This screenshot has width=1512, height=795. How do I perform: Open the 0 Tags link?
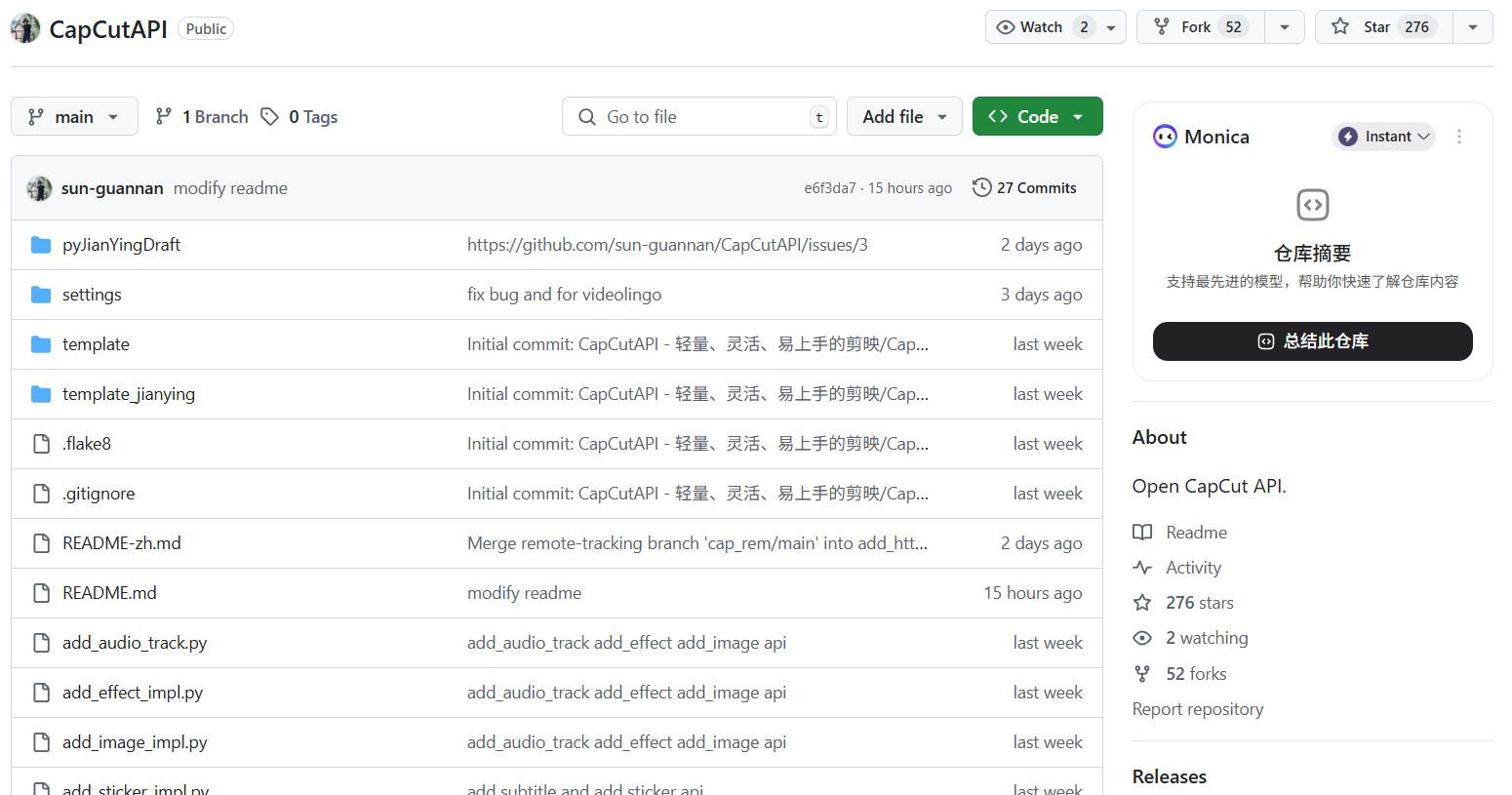click(299, 117)
